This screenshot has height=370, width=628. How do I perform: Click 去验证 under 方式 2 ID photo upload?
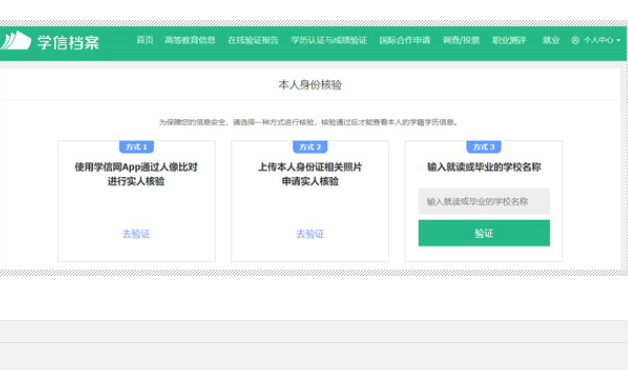[310, 234]
